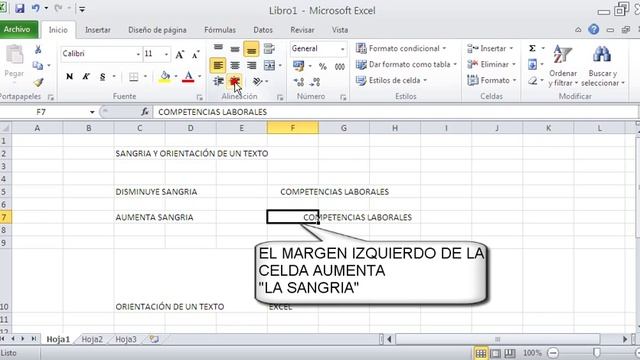Click the blue help question mark icon

pyautogui.click(x=593, y=29)
